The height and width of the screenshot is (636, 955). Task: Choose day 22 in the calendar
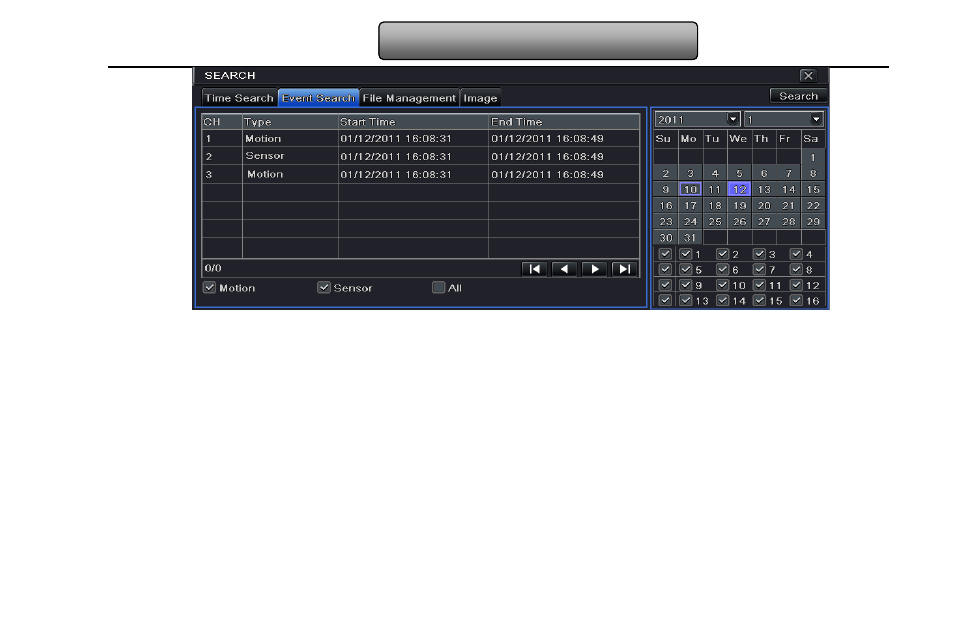[813, 206]
